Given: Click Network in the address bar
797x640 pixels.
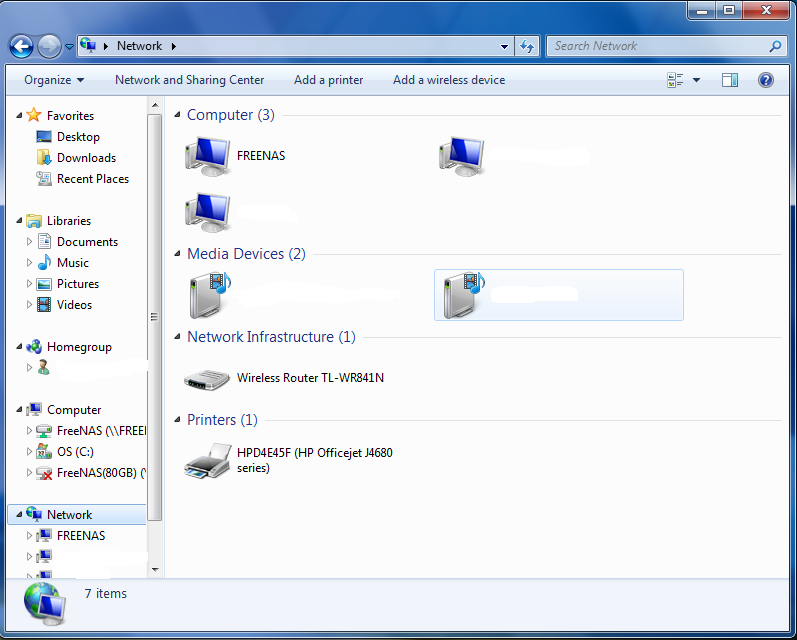Looking at the screenshot, I should (x=139, y=46).
